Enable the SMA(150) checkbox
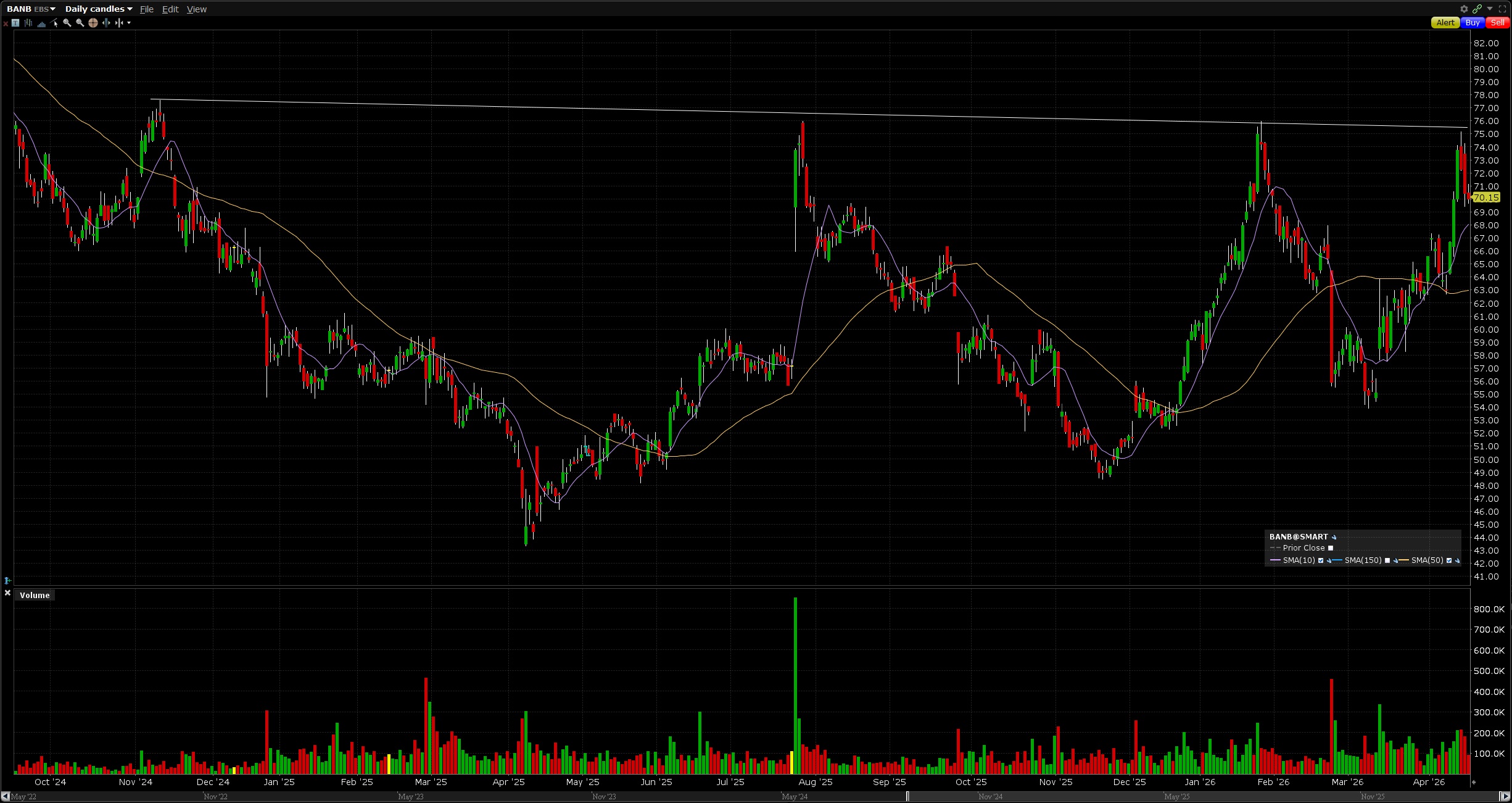Viewport: 1512px width, 803px height. pyautogui.click(x=1387, y=560)
